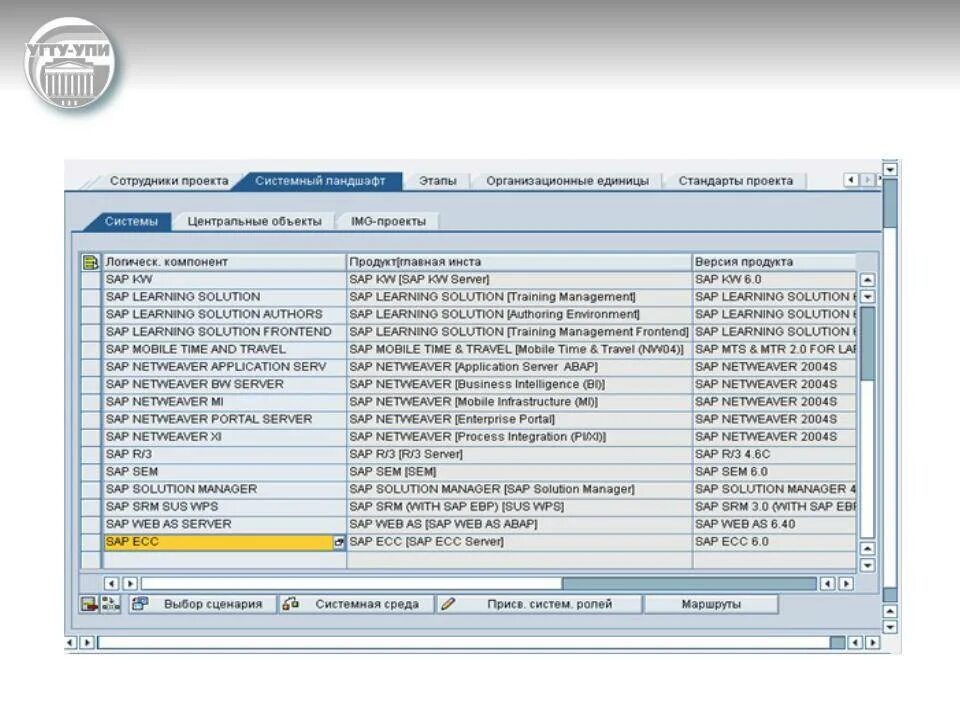Select row marker for SAP SEM row

point(91,473)
